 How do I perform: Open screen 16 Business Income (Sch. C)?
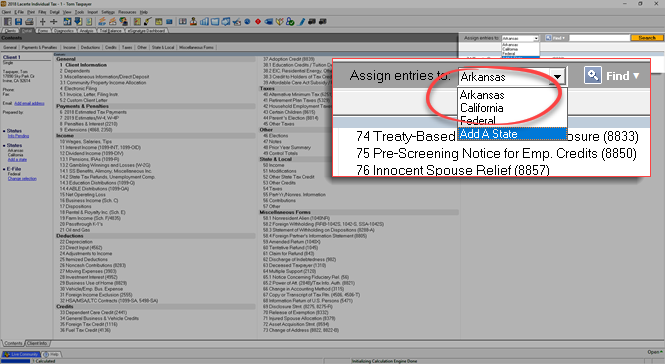pos(89,201)
